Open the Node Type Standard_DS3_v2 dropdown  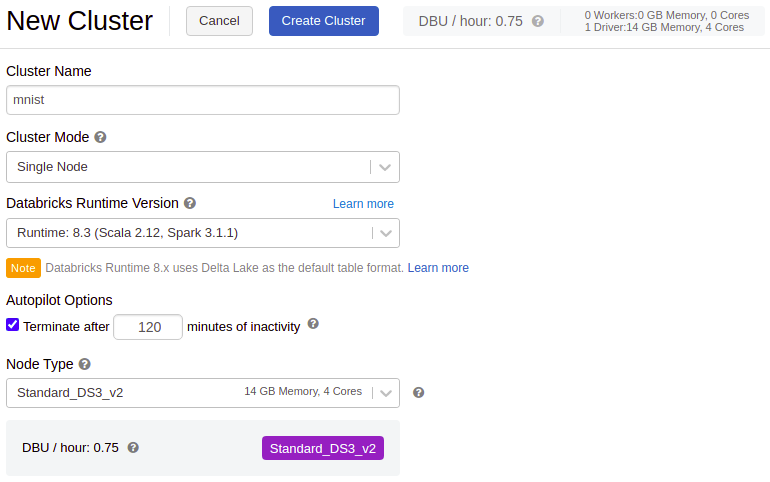203,393
